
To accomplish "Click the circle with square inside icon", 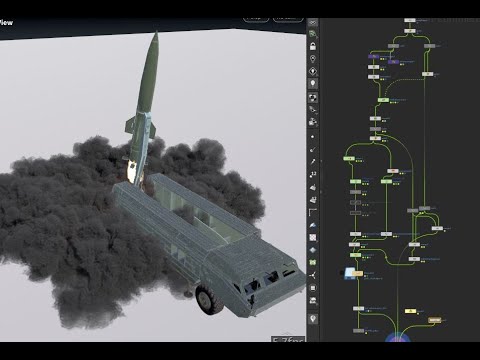I will pyautogui.click(x=313, y=288).
